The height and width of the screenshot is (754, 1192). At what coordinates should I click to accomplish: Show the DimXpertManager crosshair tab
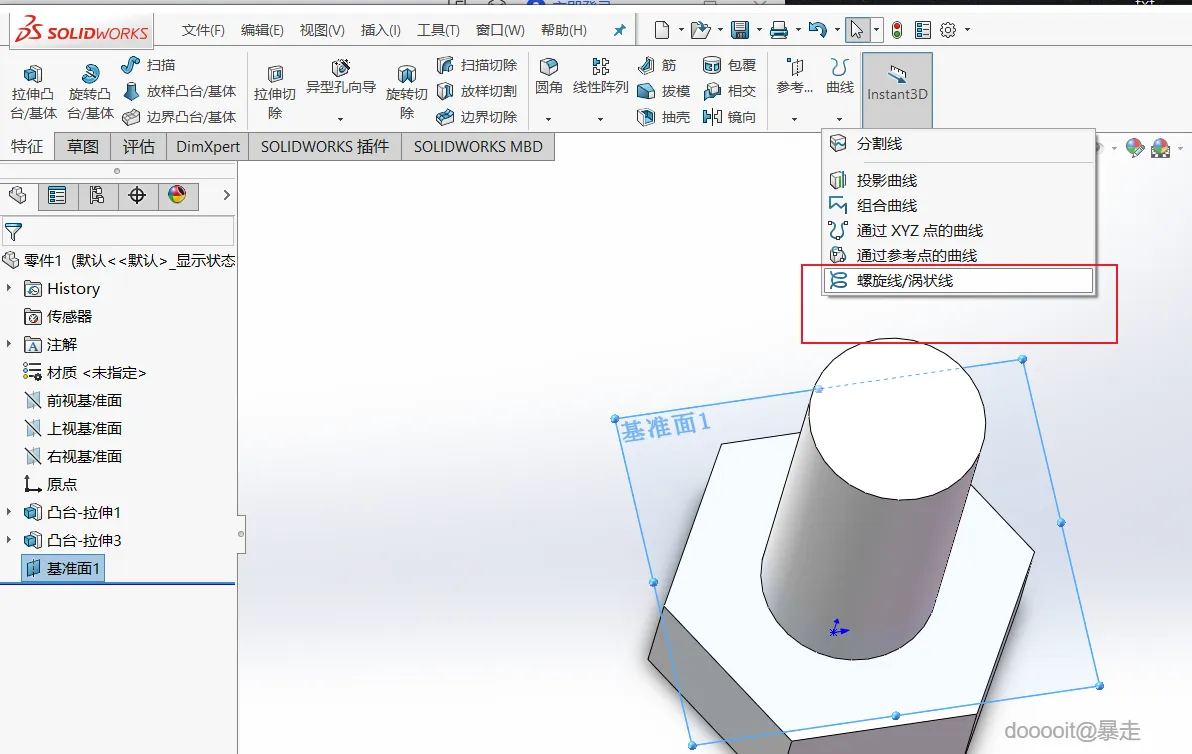tap(137, 195)
